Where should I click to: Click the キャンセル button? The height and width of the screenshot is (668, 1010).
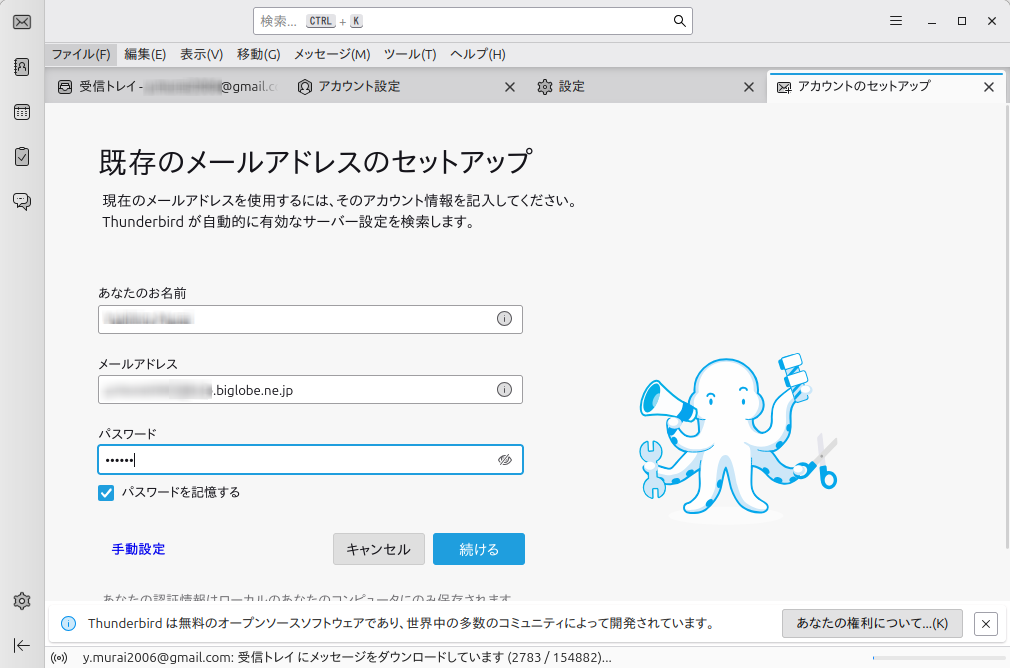pyautogui.click(x=378, y=549)
